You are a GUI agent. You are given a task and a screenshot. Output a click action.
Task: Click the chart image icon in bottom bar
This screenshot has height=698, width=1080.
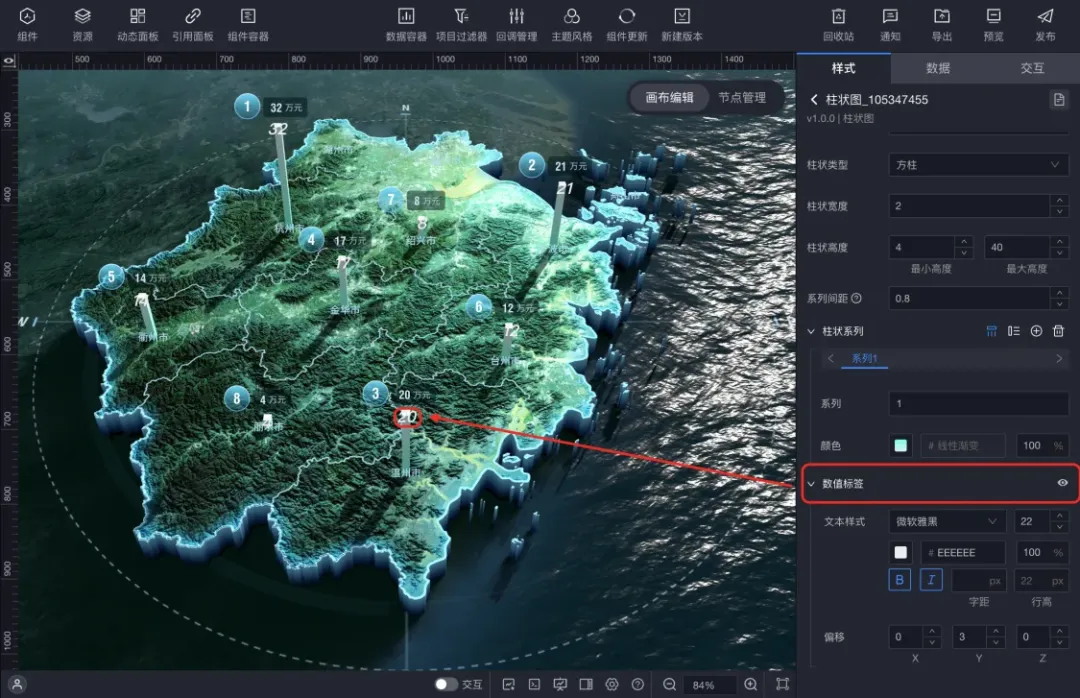pyautogui.click(x=508, y=684)
